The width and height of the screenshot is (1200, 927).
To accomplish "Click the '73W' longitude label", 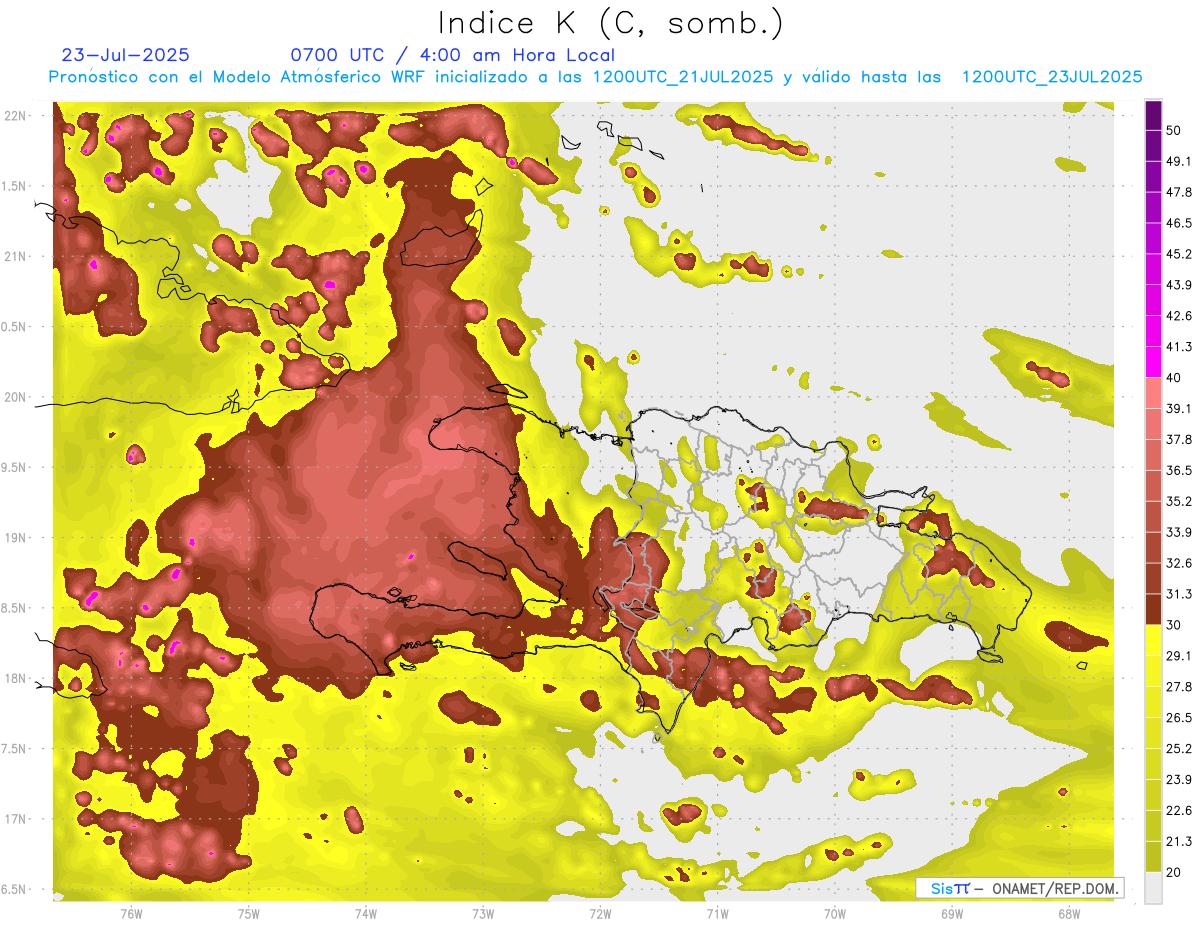I will click(482, 914).
